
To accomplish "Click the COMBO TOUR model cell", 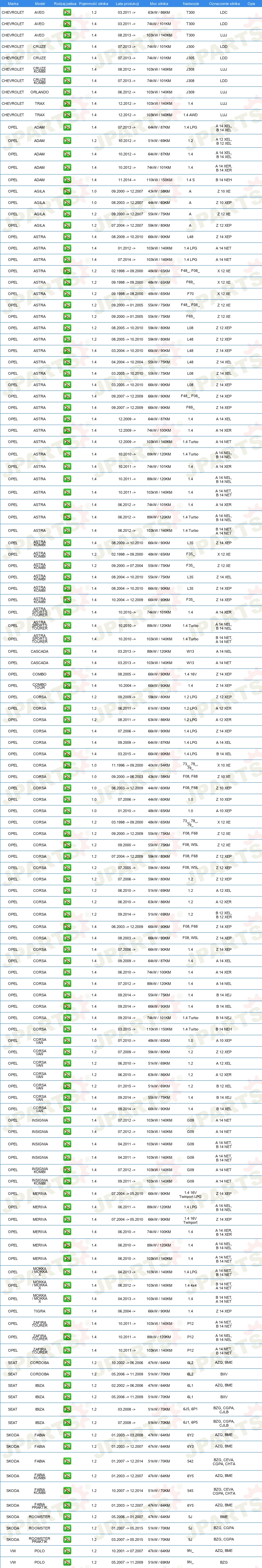I will (x=40, y=686).
